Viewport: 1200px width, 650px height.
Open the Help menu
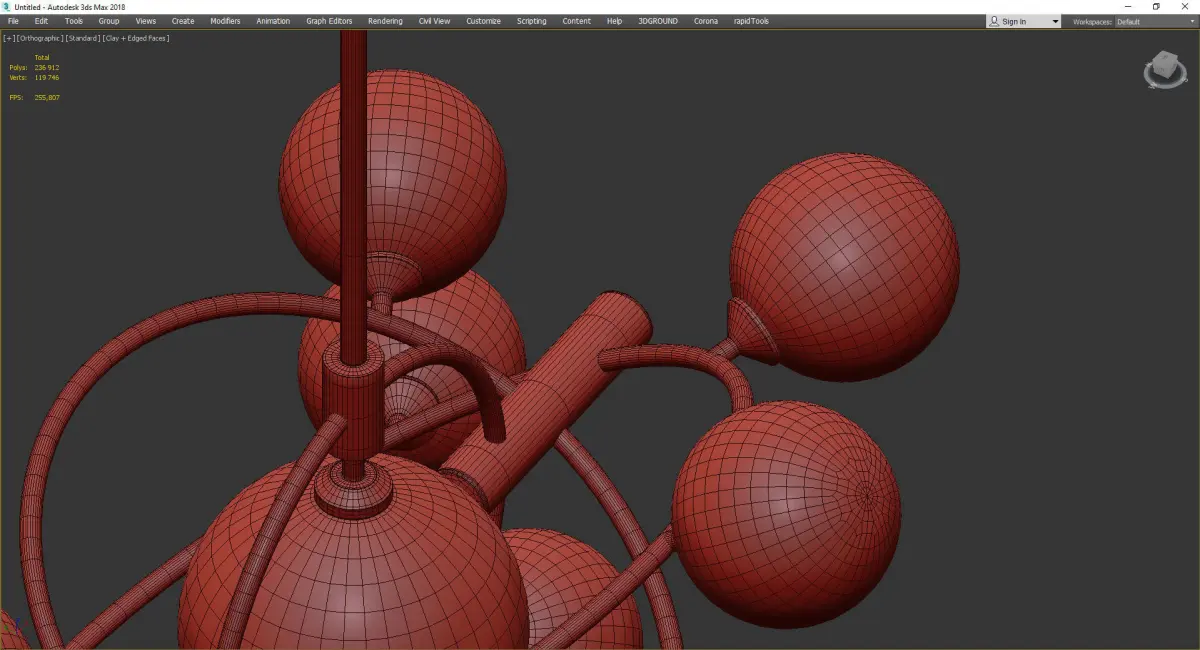(614, 21)
